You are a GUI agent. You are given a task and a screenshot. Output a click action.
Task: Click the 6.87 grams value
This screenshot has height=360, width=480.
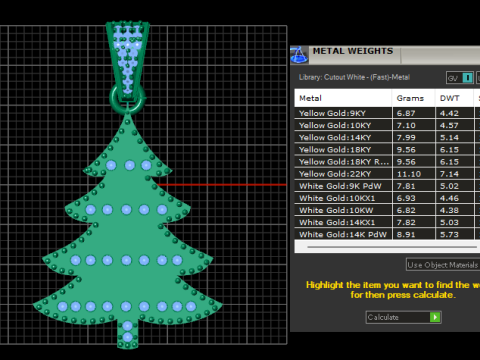406,113
